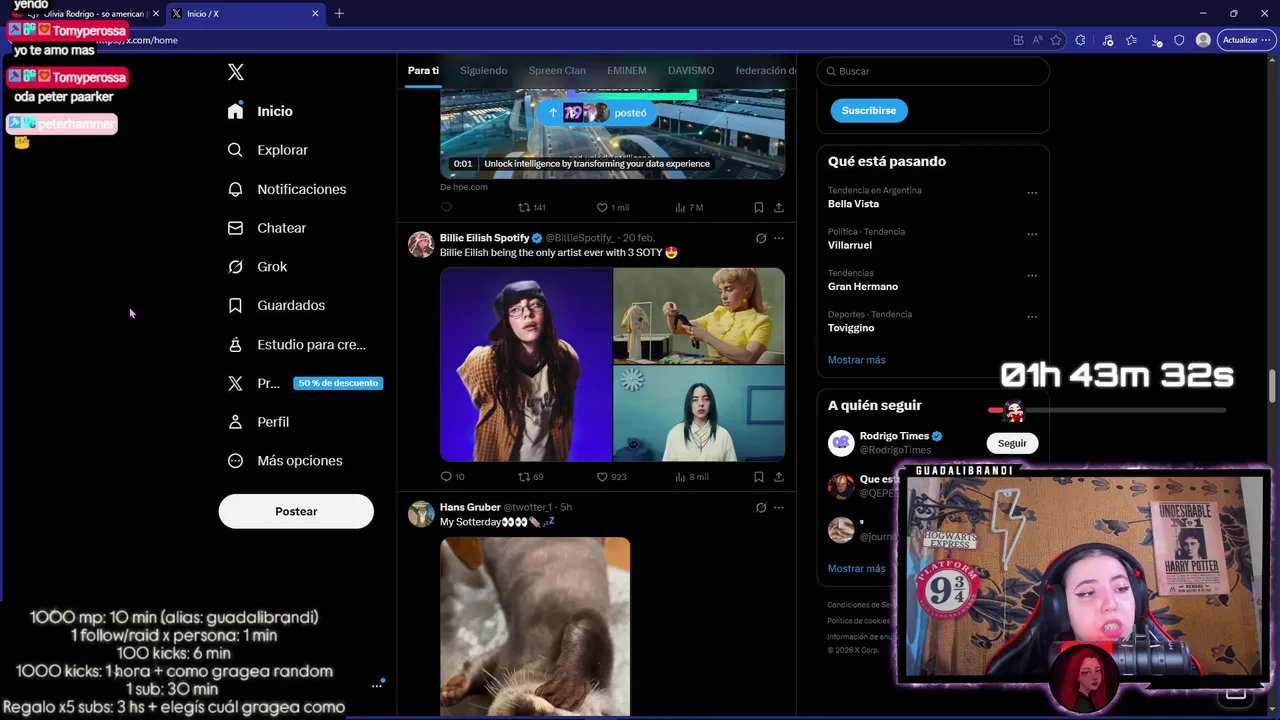The height and width of the screenshot is (720, 1280).
Task: Open browser downloads icon
Action: point(1156,40)
